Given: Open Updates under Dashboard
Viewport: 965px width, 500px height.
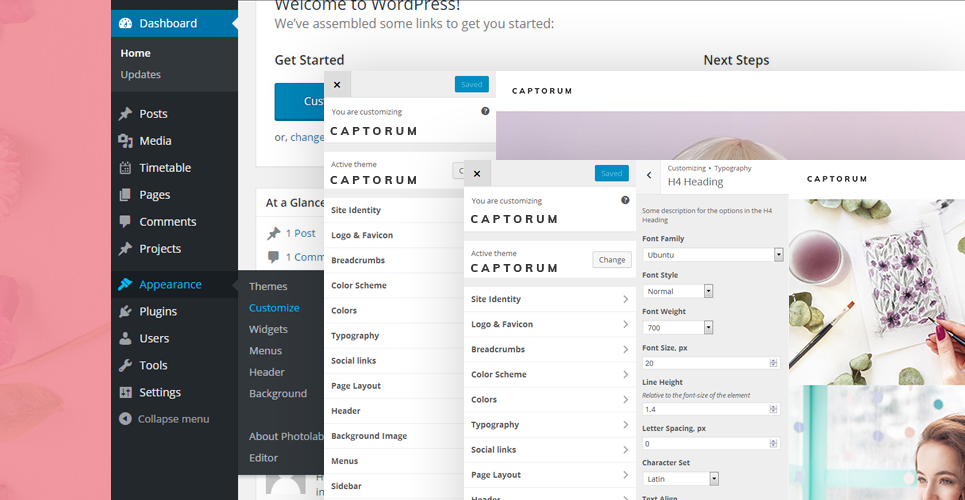Looking at the screenshot, I should (140, 75).
